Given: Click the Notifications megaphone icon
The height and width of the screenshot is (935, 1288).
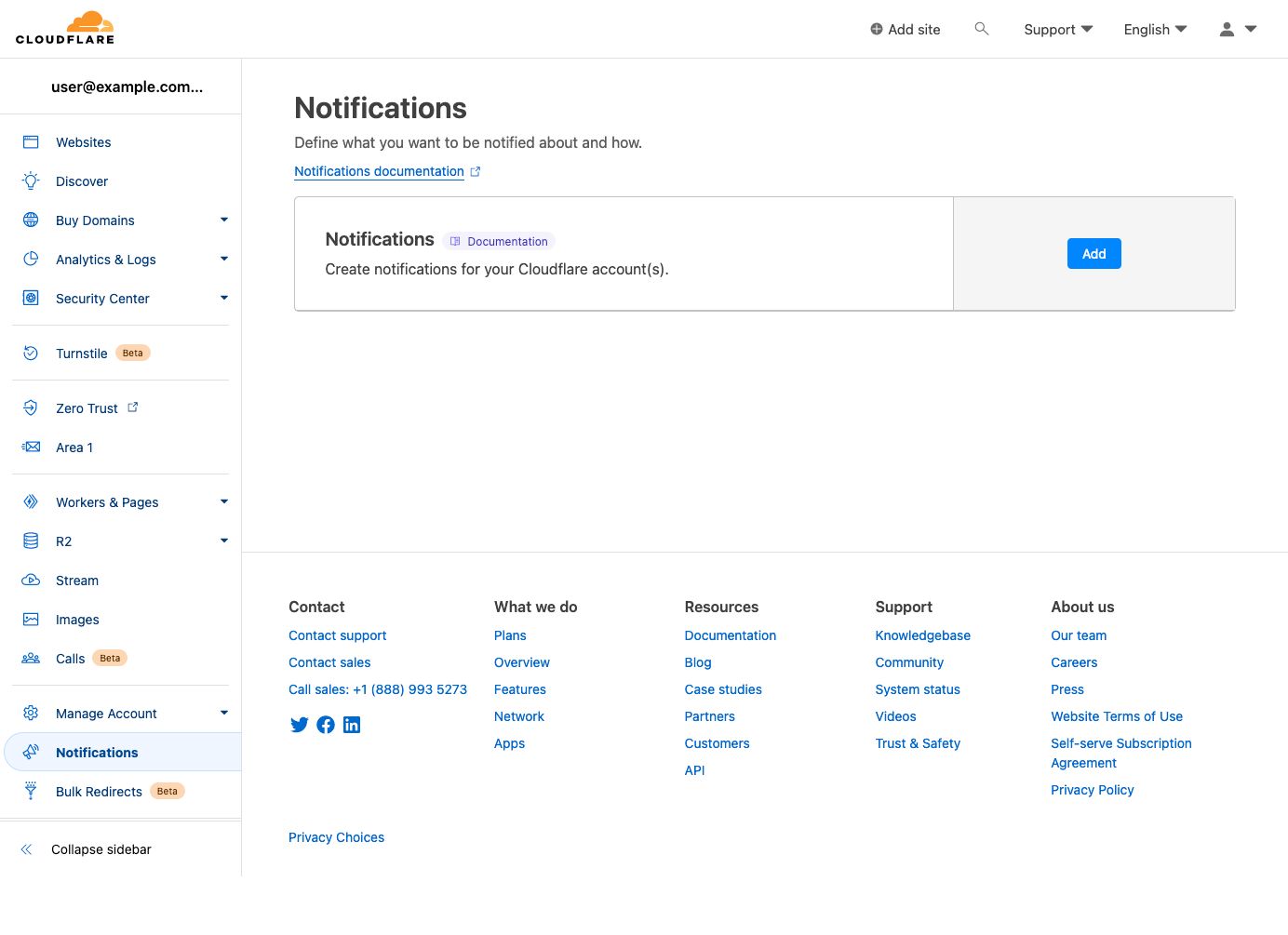Looking at the screenshot, I should coord(31,752).
